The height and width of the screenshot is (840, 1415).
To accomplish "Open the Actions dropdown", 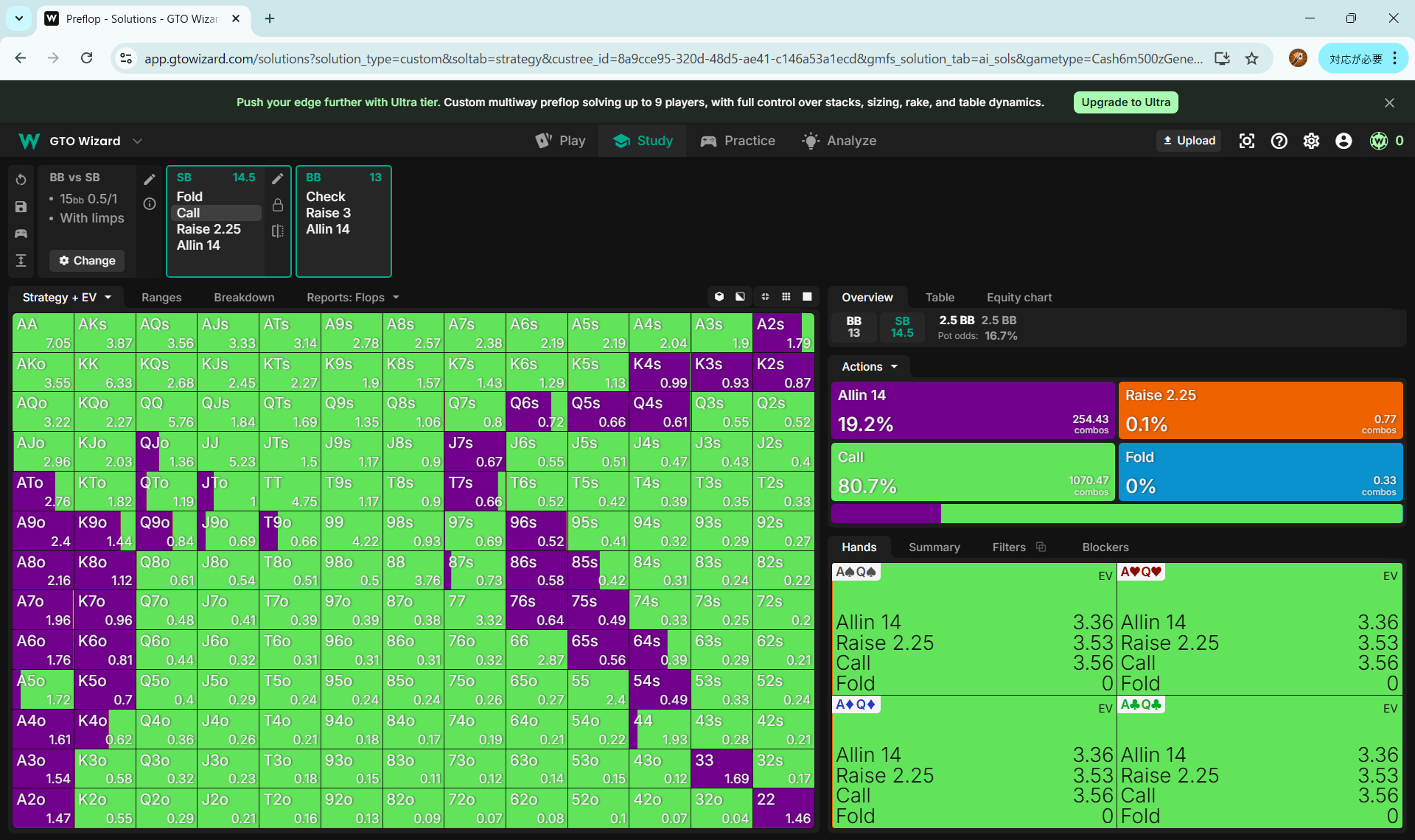I will click(x=870, y=367).
